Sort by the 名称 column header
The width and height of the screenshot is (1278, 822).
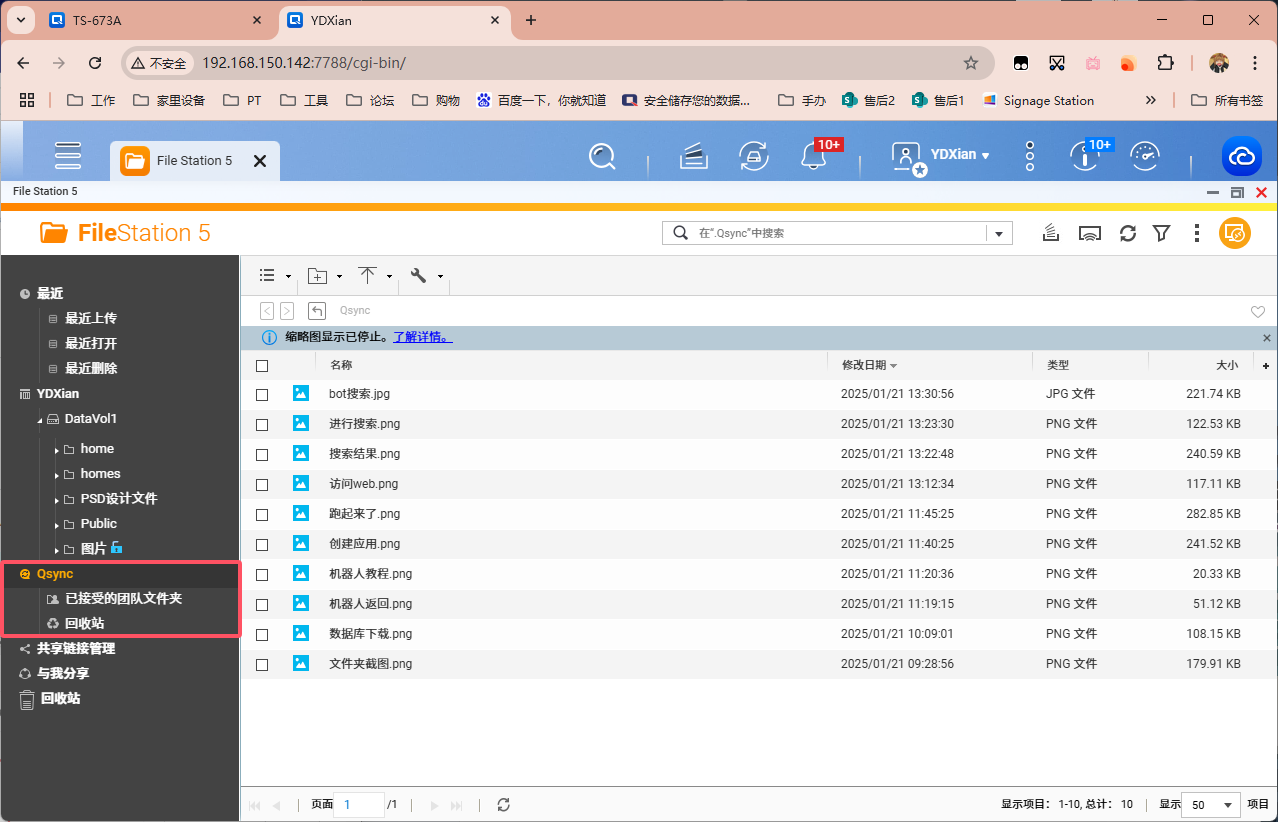click(341, 366)
